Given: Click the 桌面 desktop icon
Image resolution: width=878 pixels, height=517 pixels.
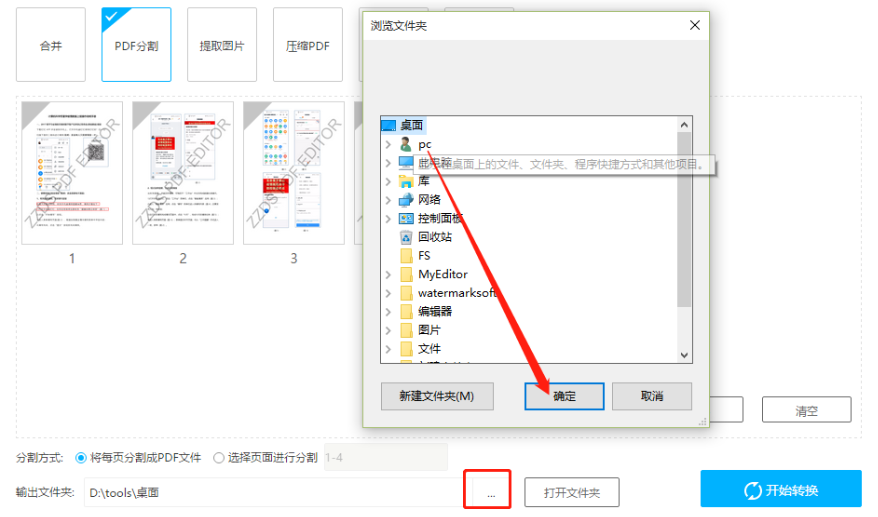Looking at the screenshot, I should click(389, 125).
